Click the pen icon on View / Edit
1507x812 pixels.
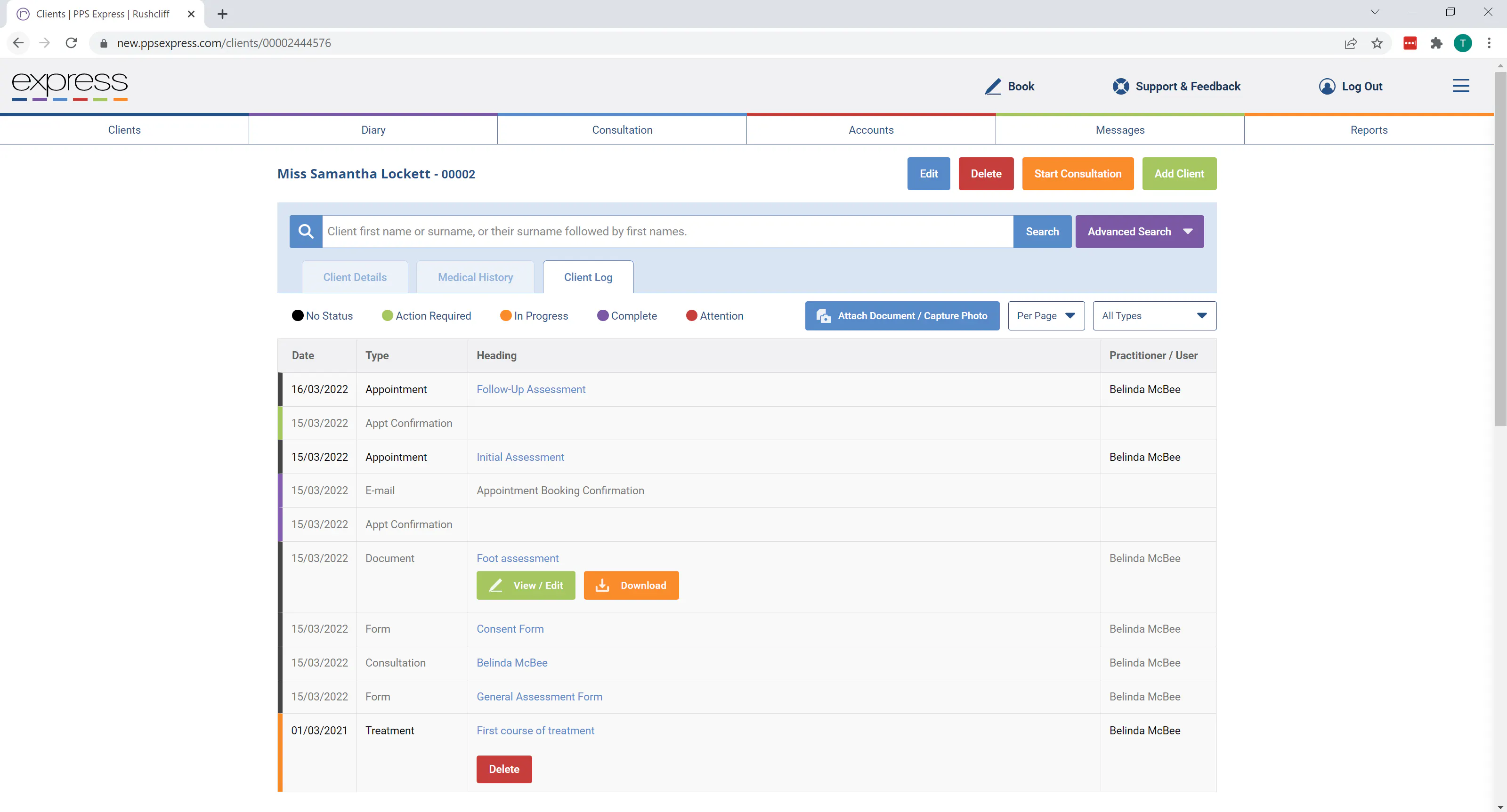pyautogui.click(x=496, y=585)
